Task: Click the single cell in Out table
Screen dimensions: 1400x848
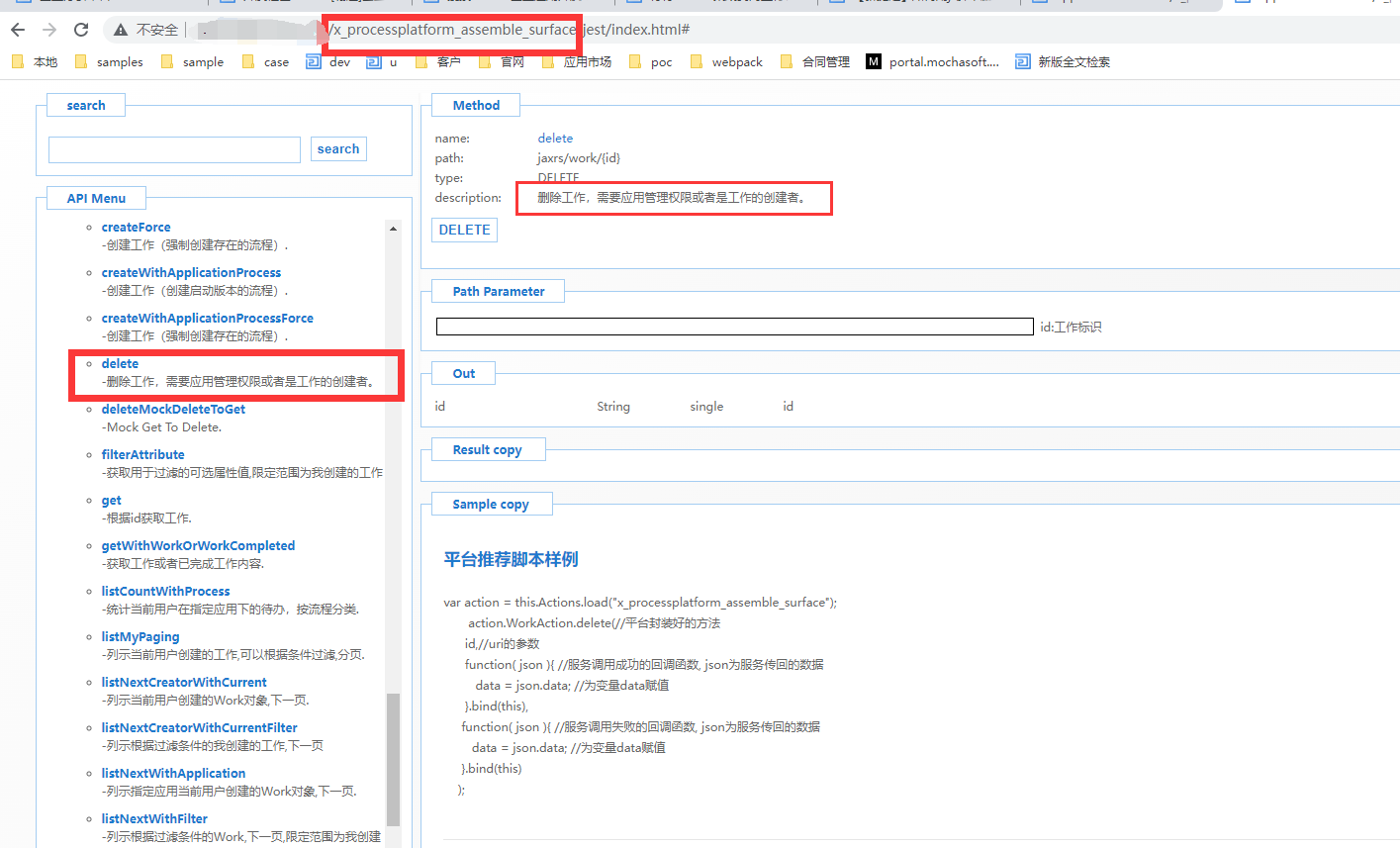Action: tap(706, 406)
